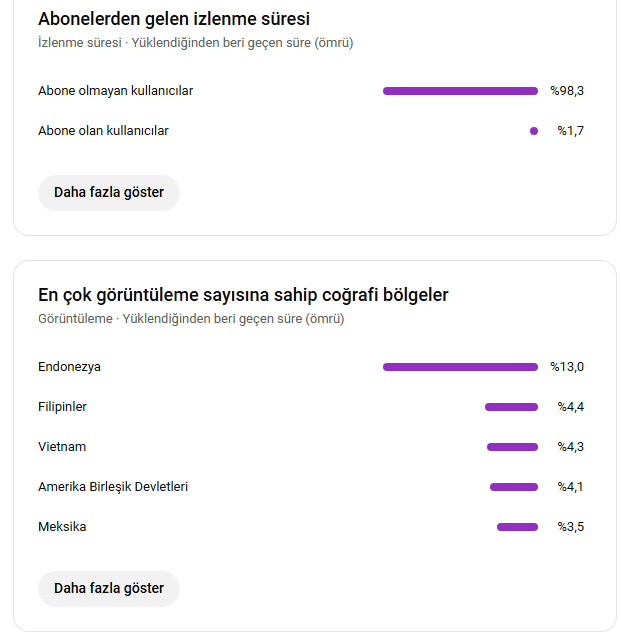Image resolution: width=621 pixels, height=642 pixels.
Task: Click the Abonelerden gelen izlenme süresi heading
Action: point(174,19)
